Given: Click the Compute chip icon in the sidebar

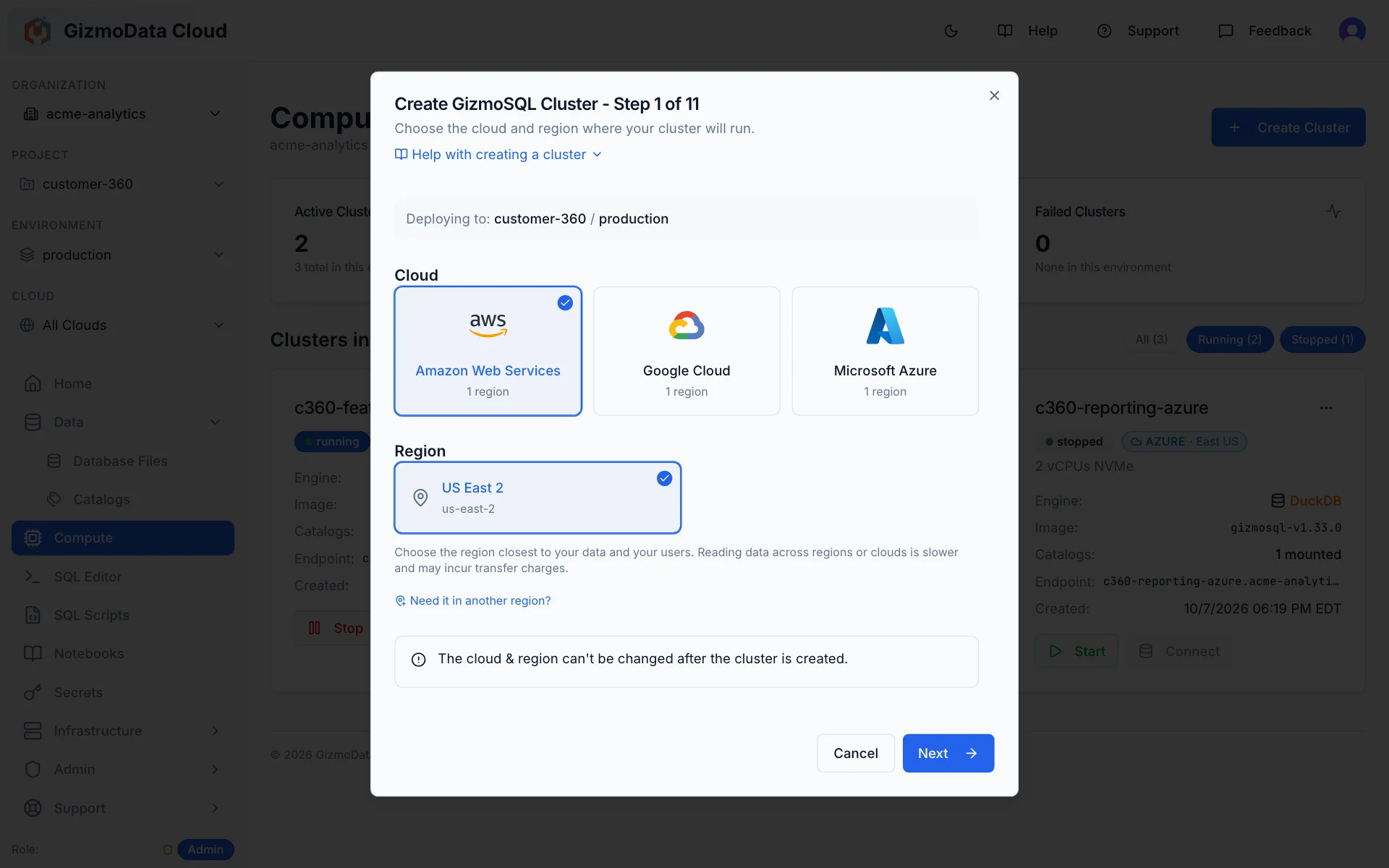Looking at the screenshot, I should pos(33,538).
